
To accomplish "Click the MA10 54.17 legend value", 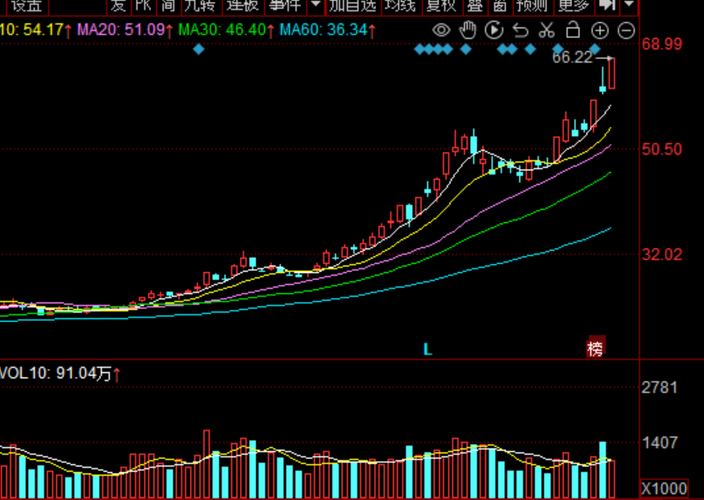I will pos(37,30).
